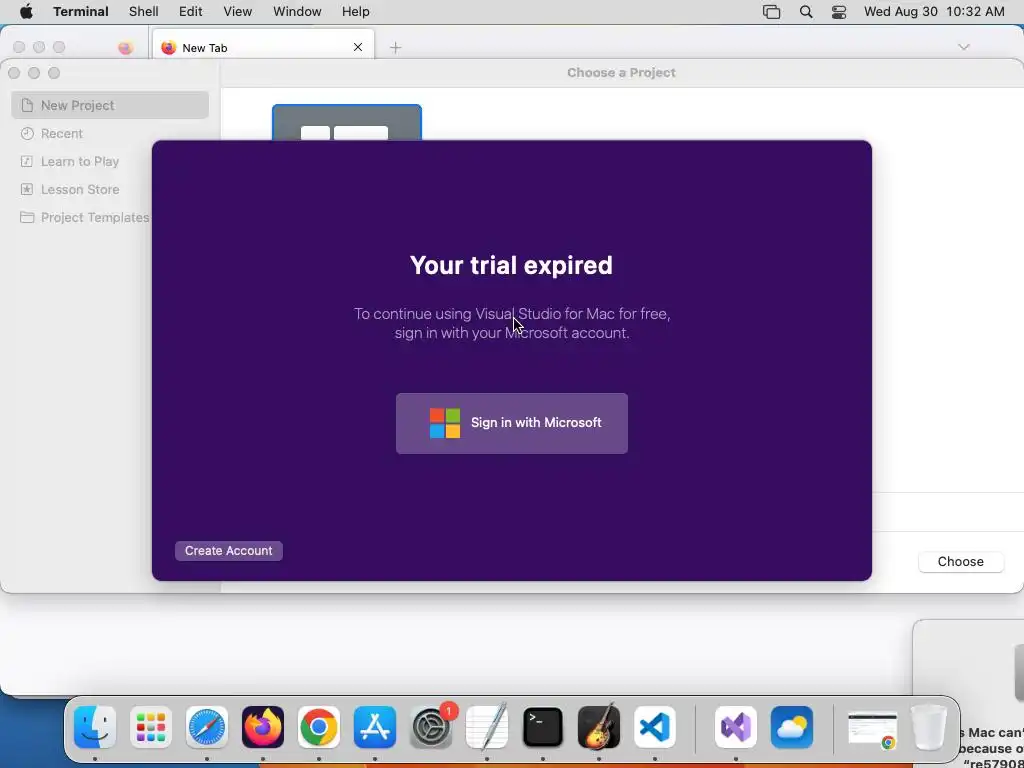Screen dimensions: 1024x768
Task: Open App Store from the Dock
Action: (375, 727)
